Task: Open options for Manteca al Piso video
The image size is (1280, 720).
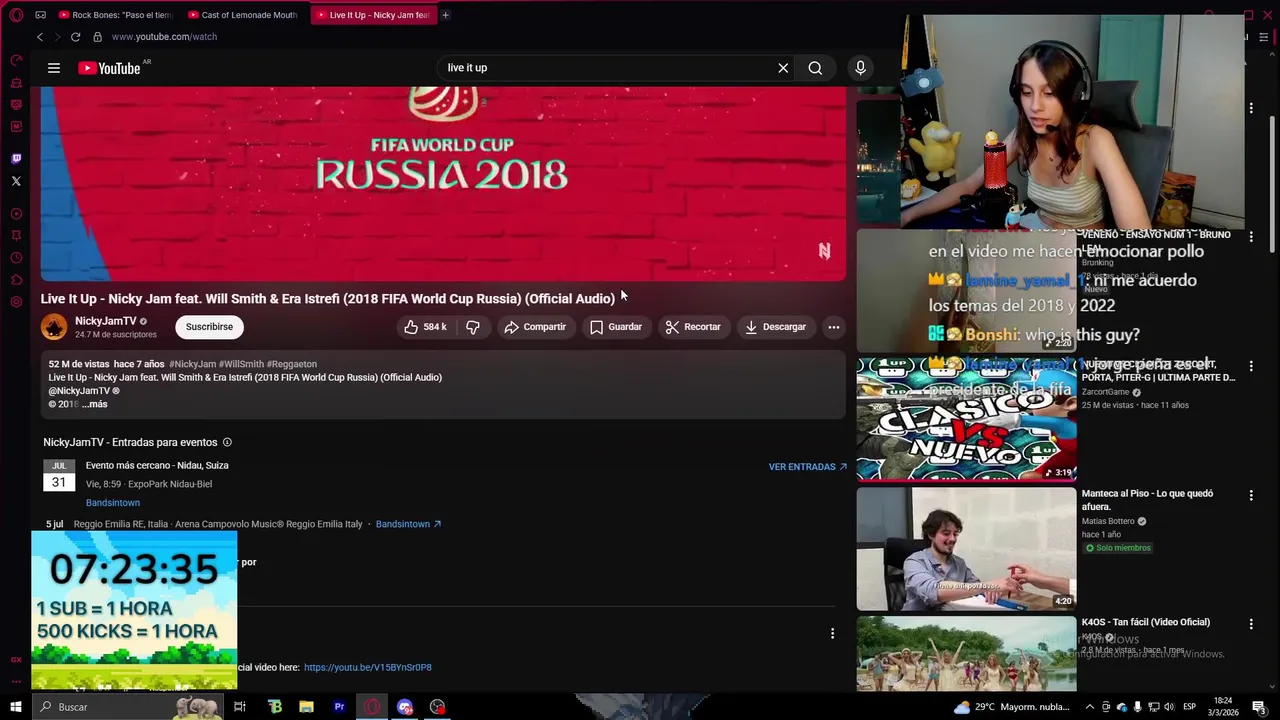Action: point(1251,495)
